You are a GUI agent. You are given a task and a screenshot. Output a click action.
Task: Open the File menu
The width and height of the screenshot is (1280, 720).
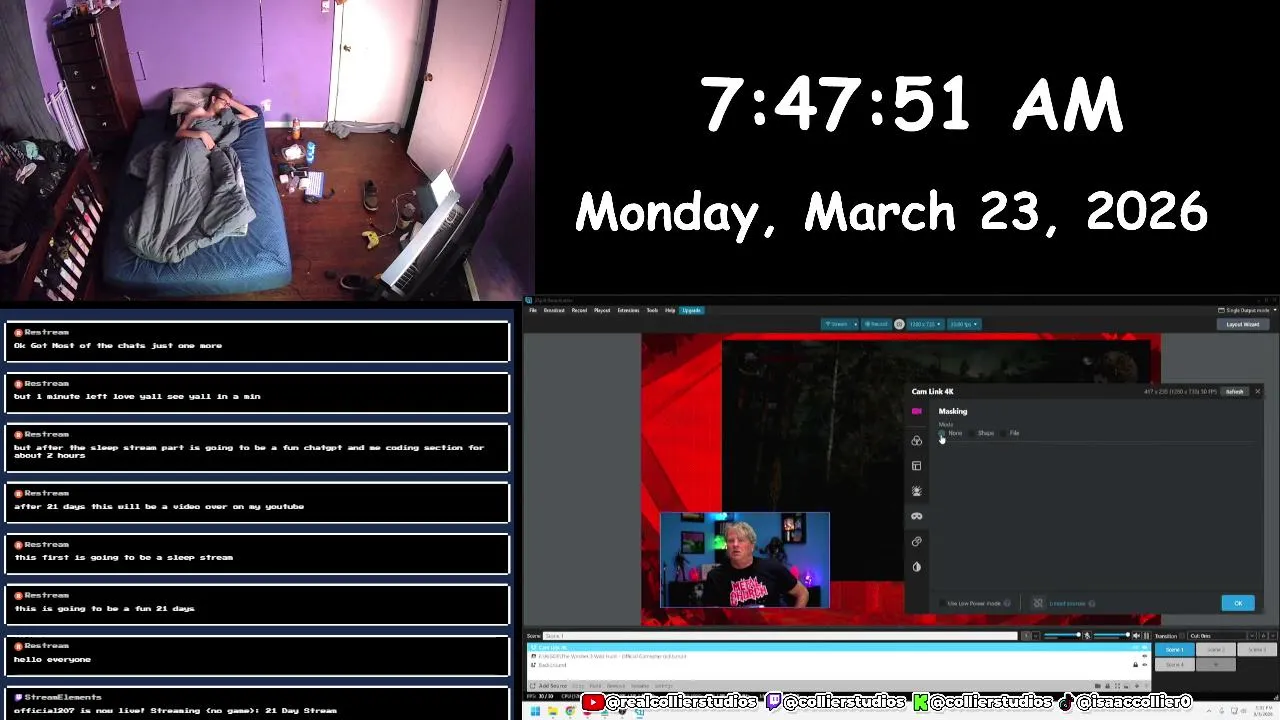tap(533, 310)
